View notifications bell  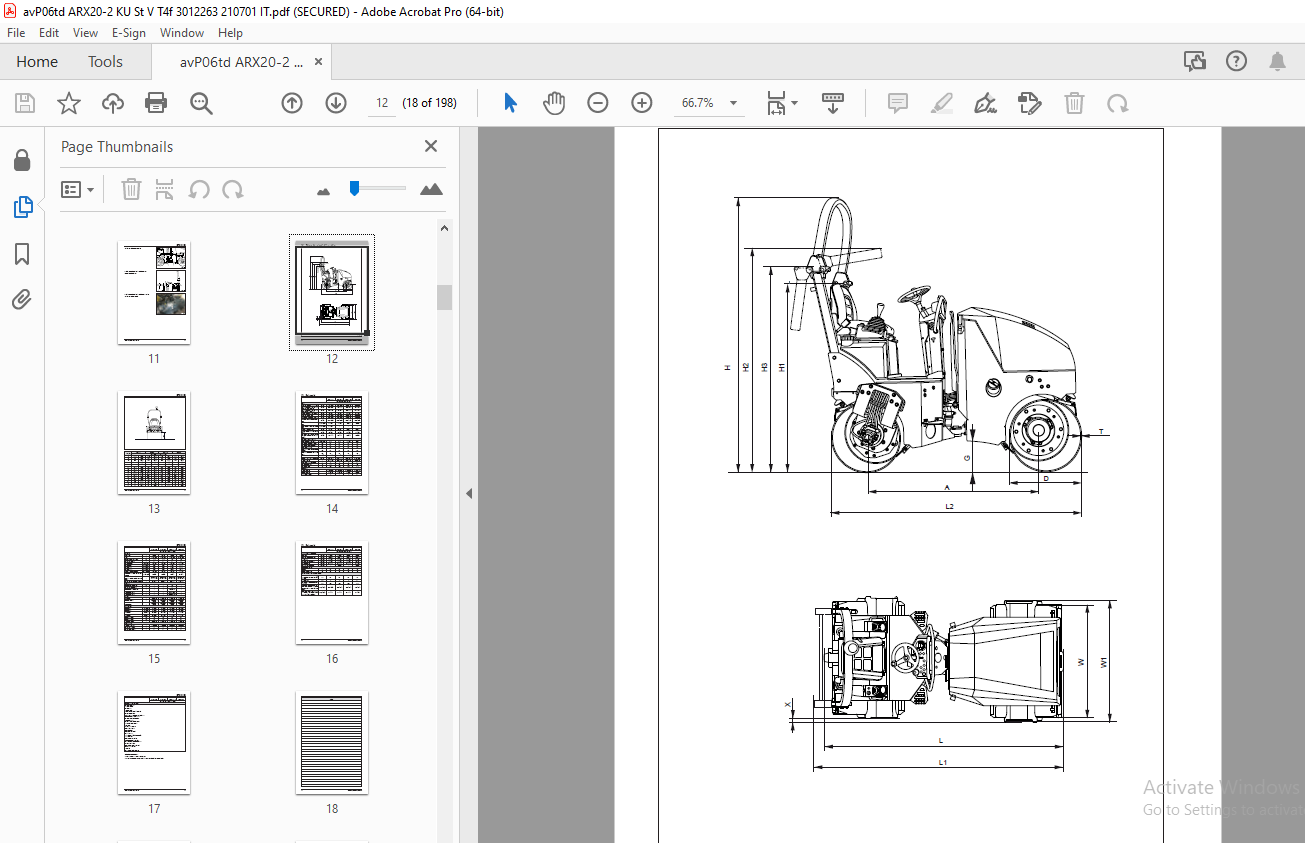click(x=1278, y=62)
